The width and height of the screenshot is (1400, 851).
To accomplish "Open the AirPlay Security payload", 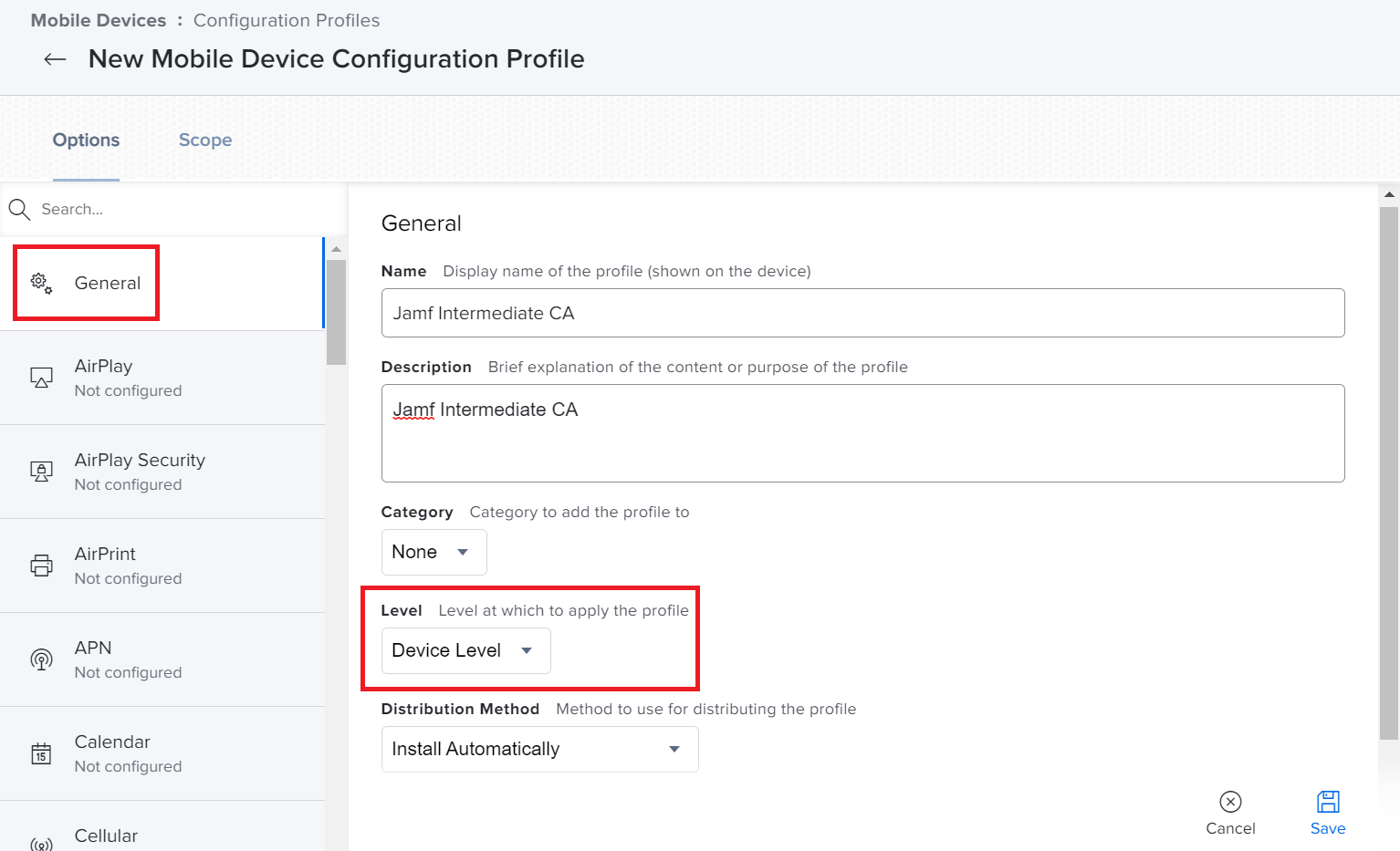I will pos(162,472).
